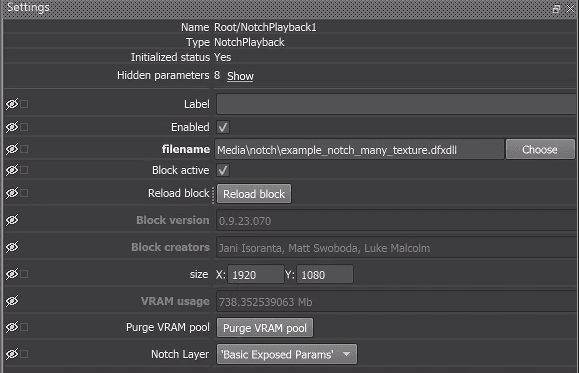Tick the small box beside Purge VRAM pool row
This screenshot has width=579, height=373.
pos(24,327)
